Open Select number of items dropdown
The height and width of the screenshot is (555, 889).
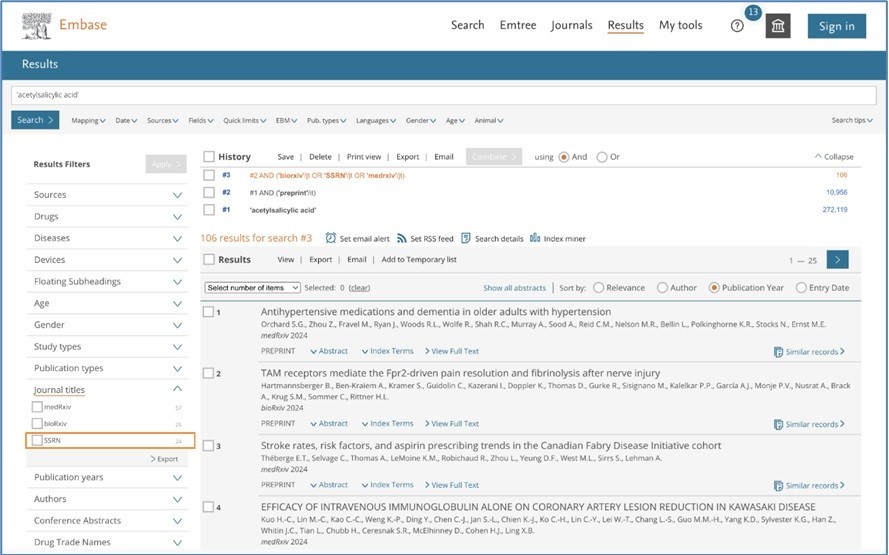coord(252,288)
